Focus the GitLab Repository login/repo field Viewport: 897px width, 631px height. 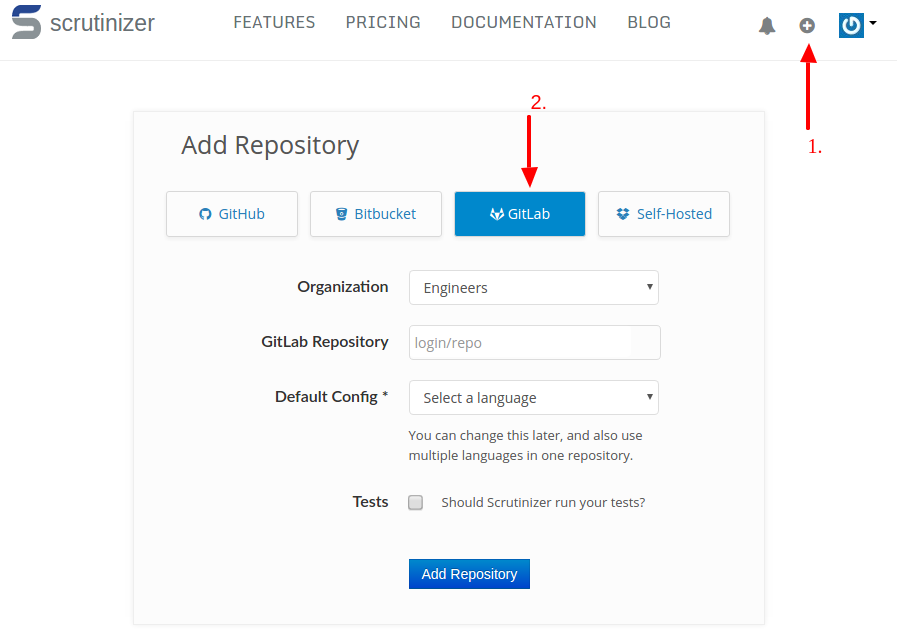535,343
